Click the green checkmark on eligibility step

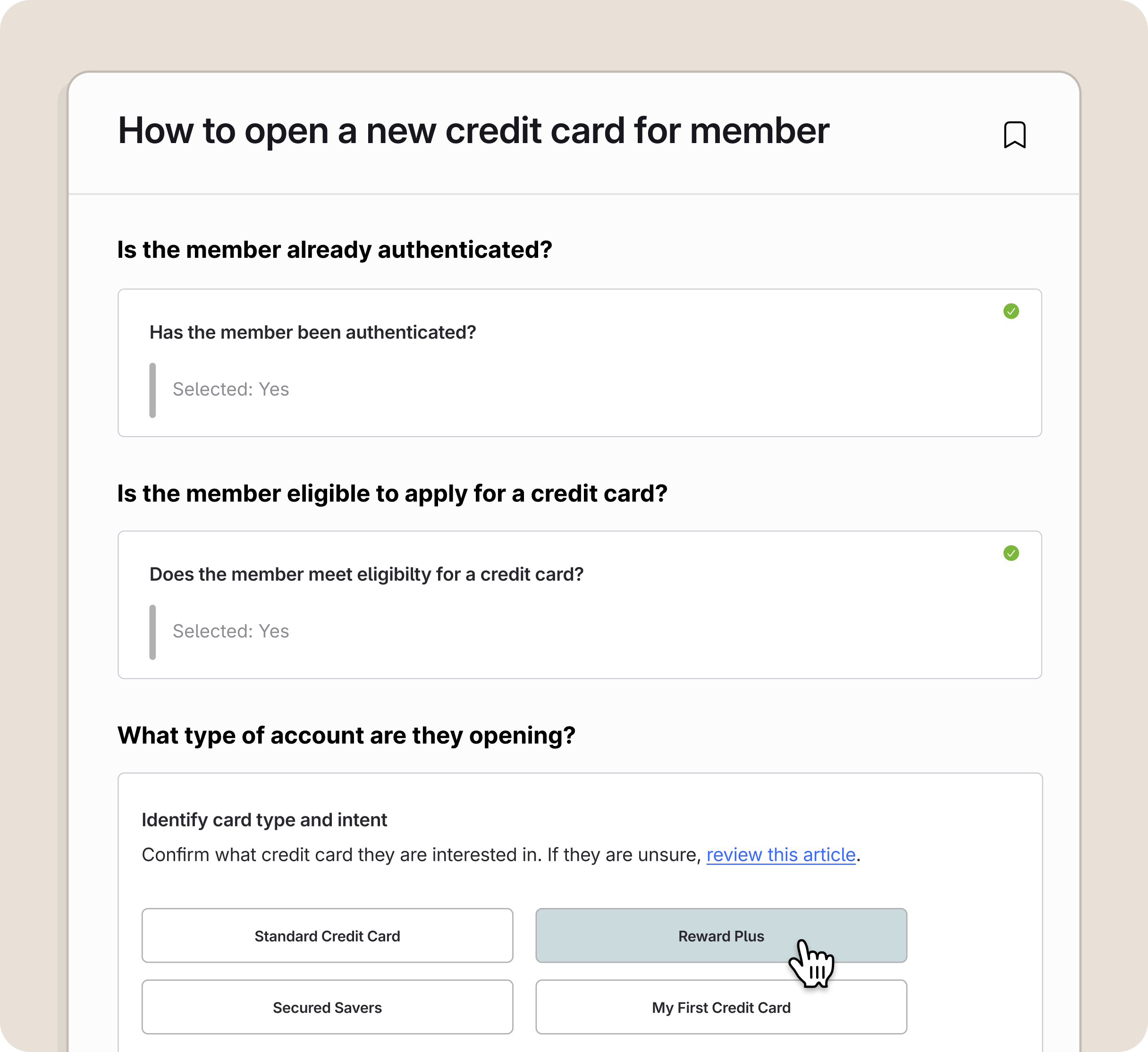coord(1011,553)
